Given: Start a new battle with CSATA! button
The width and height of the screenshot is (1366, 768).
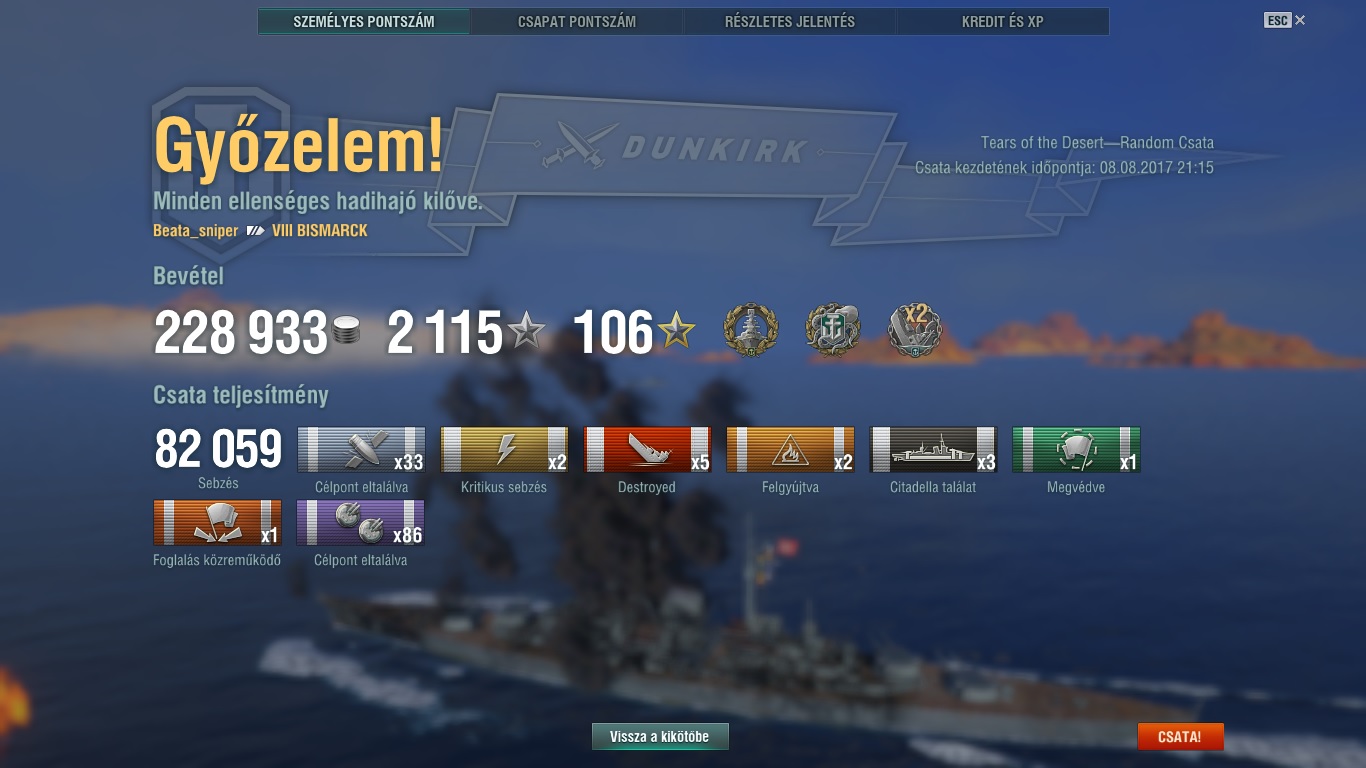Looking at the screenshot, I should tap(1180, 737).
